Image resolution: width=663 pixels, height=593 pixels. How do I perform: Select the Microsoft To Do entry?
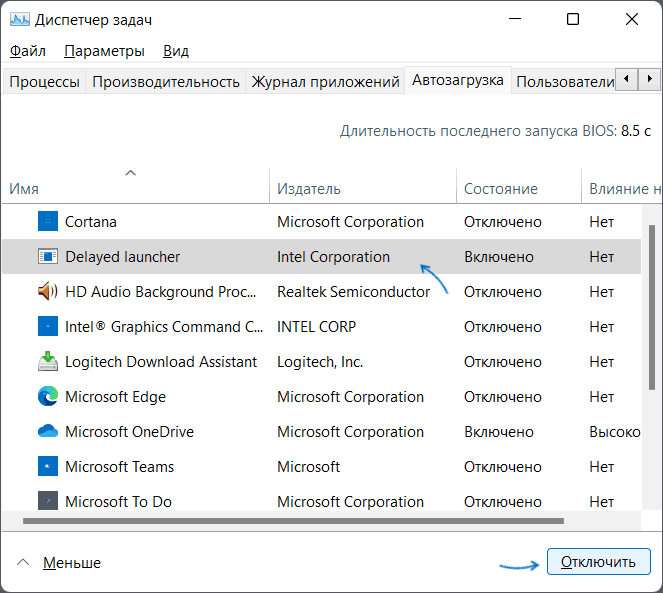[118, 502]
